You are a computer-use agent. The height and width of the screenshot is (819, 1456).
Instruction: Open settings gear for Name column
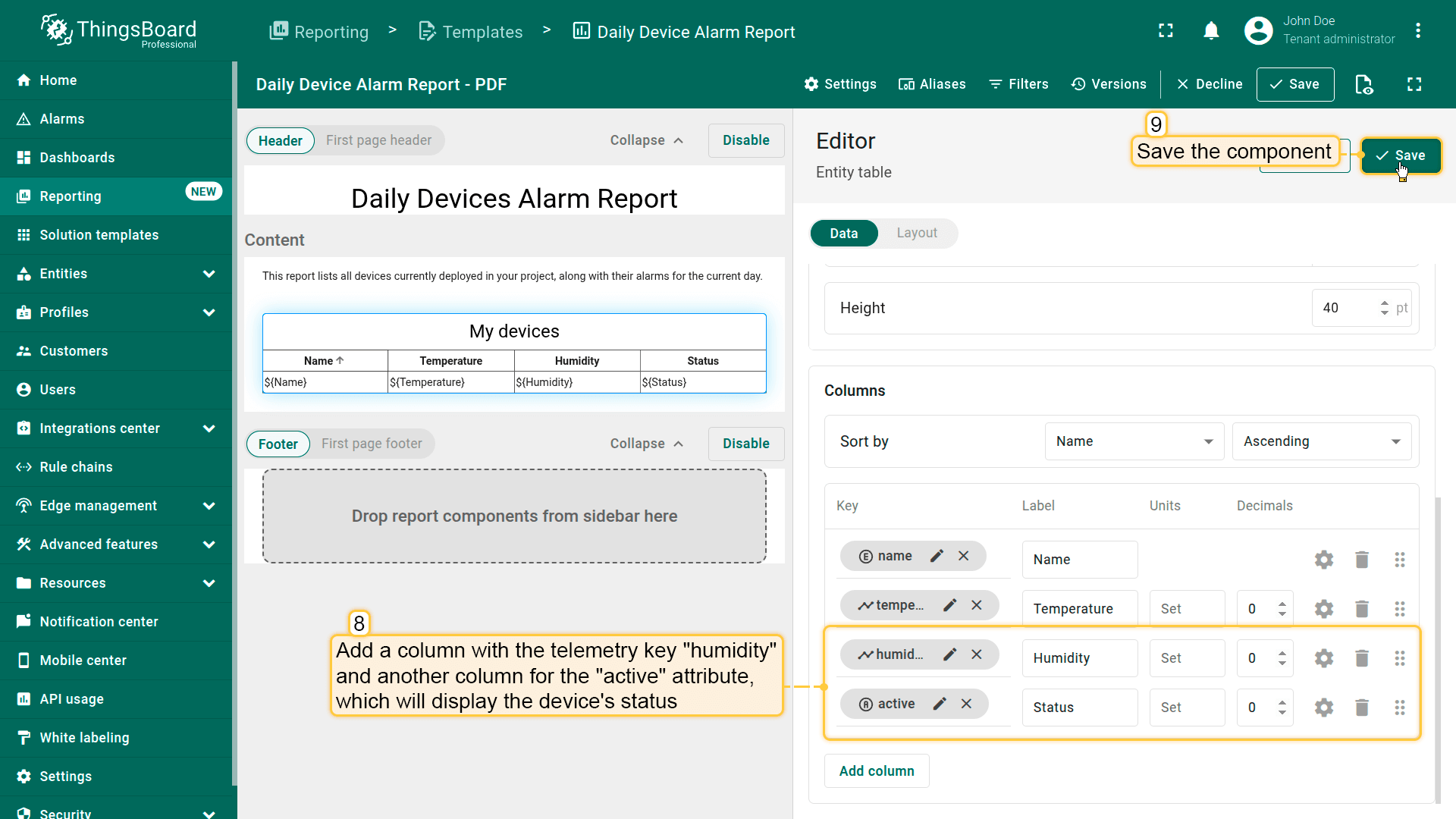pos(1324,560)
